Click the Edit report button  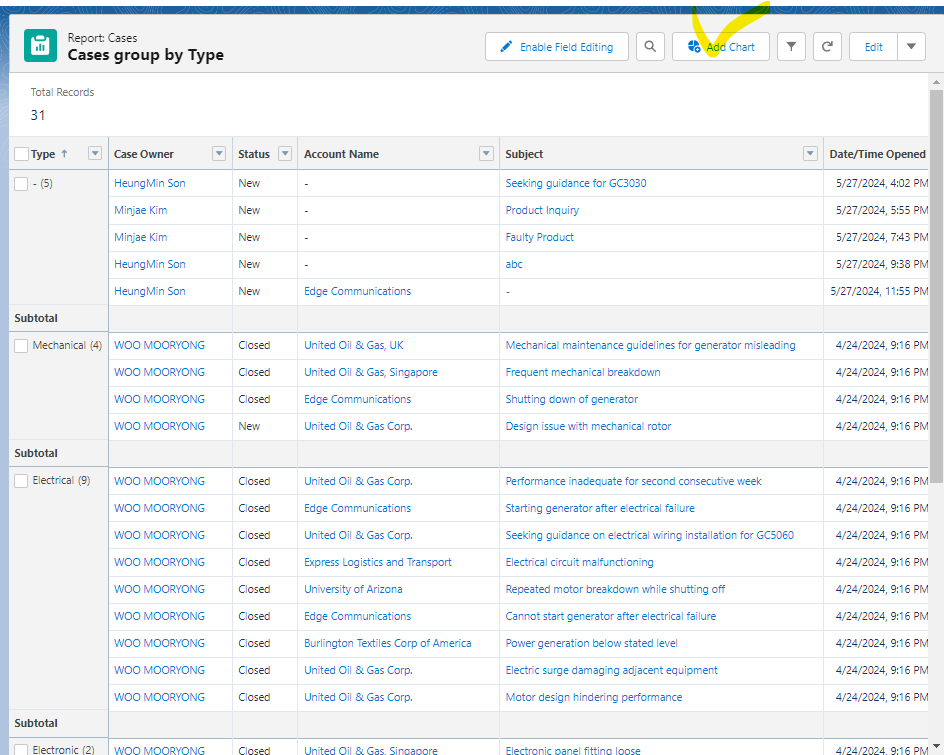click(873, 46)
